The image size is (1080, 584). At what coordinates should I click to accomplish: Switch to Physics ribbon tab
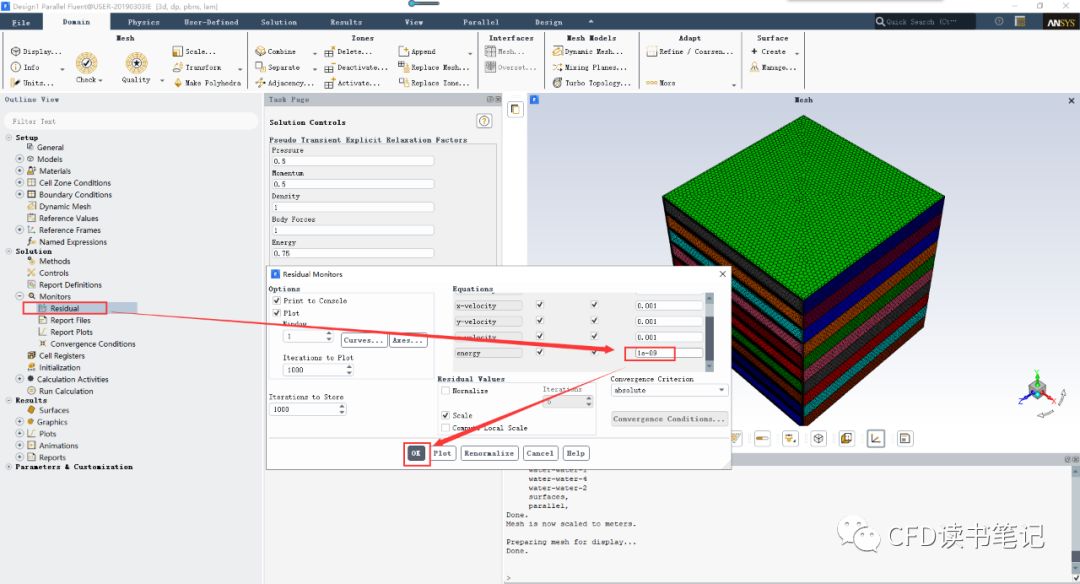tap(143, 22)
